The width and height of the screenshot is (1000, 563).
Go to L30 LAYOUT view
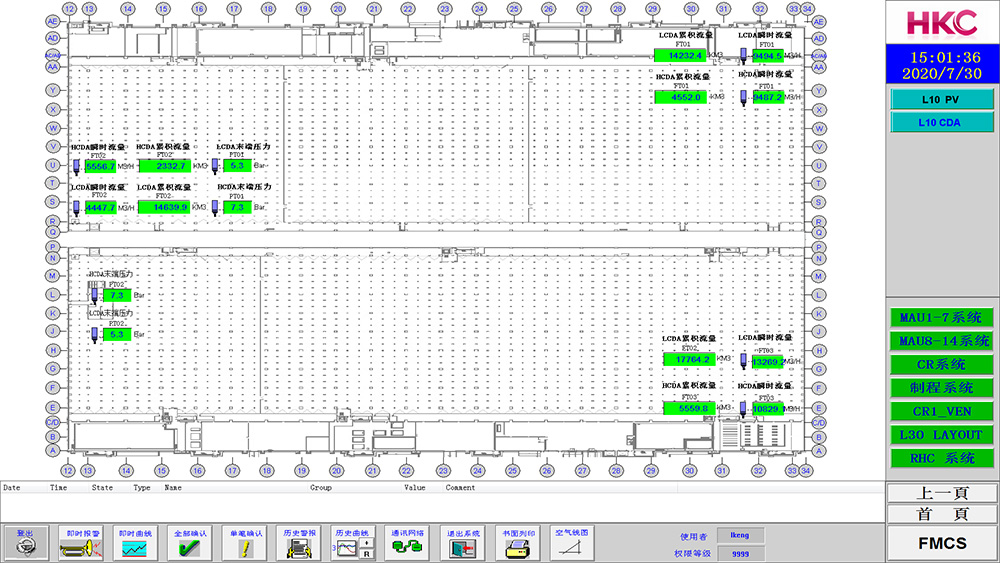click(x=943, y=435)
